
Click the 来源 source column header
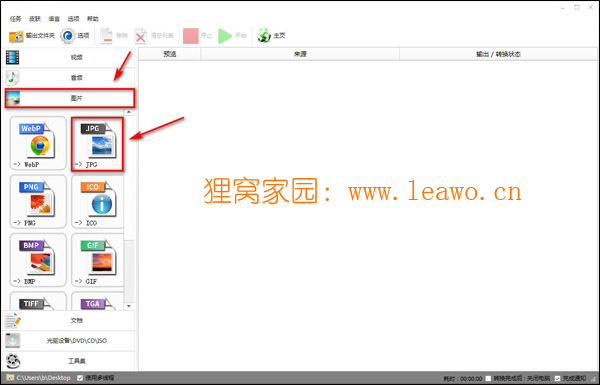point(300,54)
